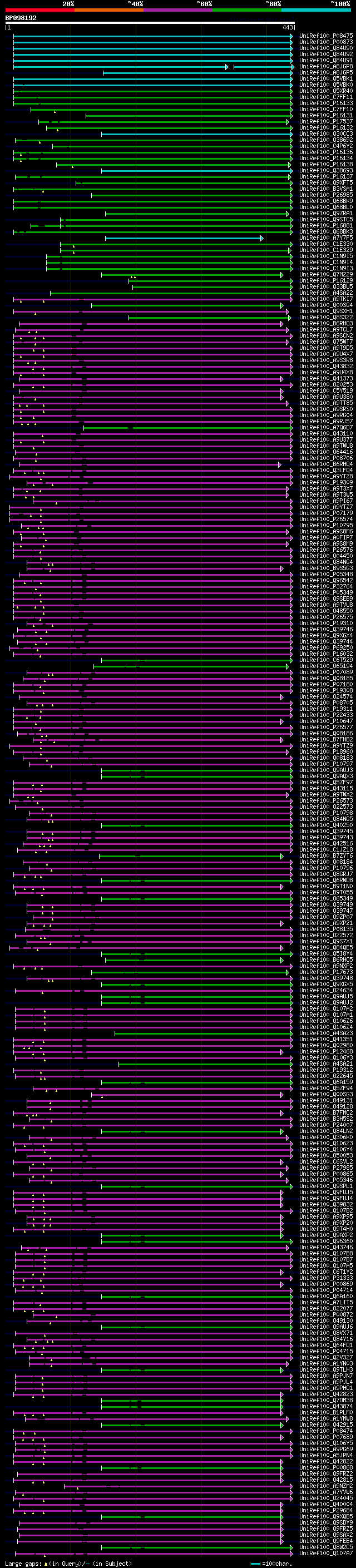The width and height of the screenshot is (356, 1568).
Task: Open the UniRef100_B1PLM0 hit
Action: [x=325, y=1412]
